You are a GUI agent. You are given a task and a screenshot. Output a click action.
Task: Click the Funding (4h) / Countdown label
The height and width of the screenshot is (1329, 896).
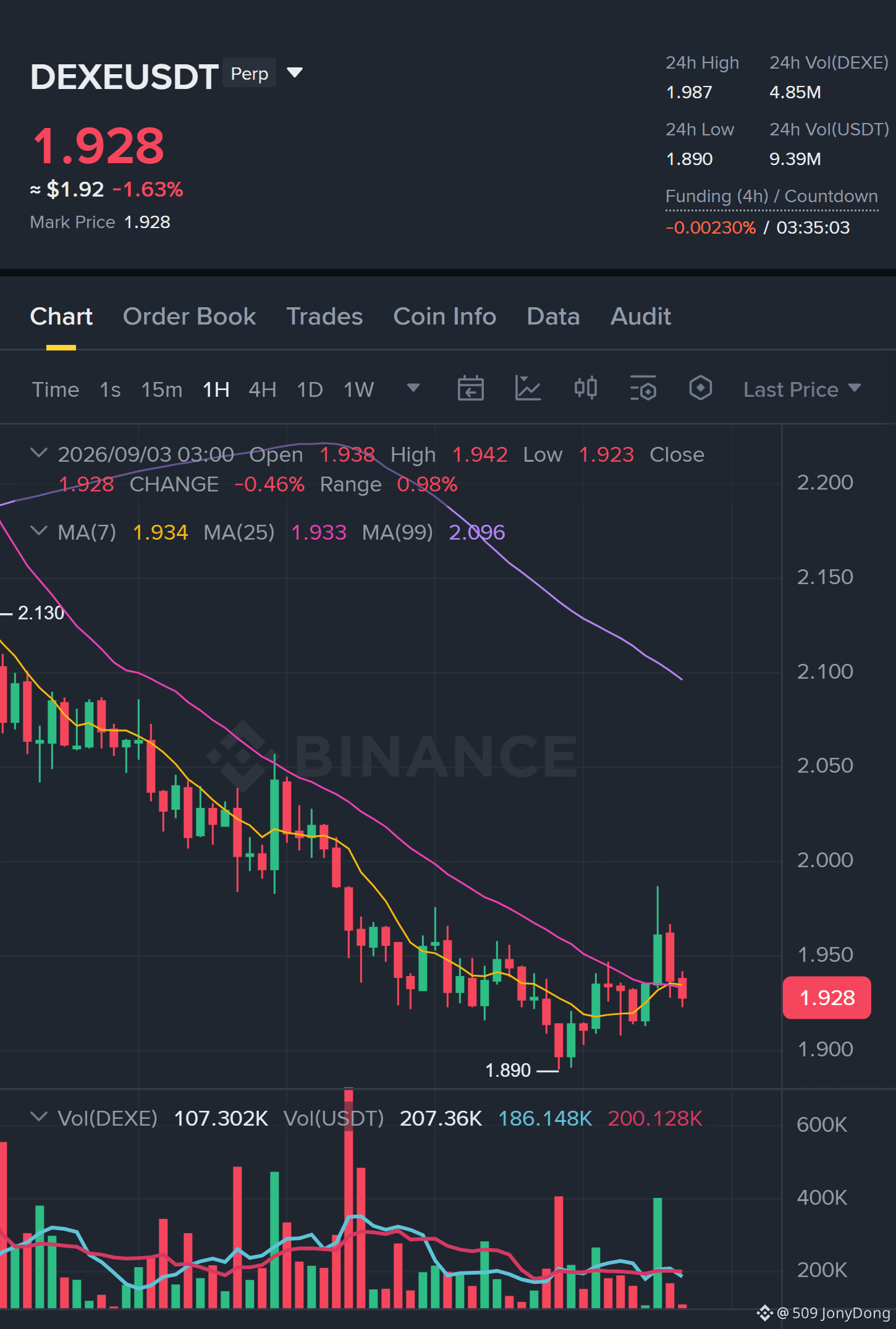pyautogui.click(x=772, y=197)
